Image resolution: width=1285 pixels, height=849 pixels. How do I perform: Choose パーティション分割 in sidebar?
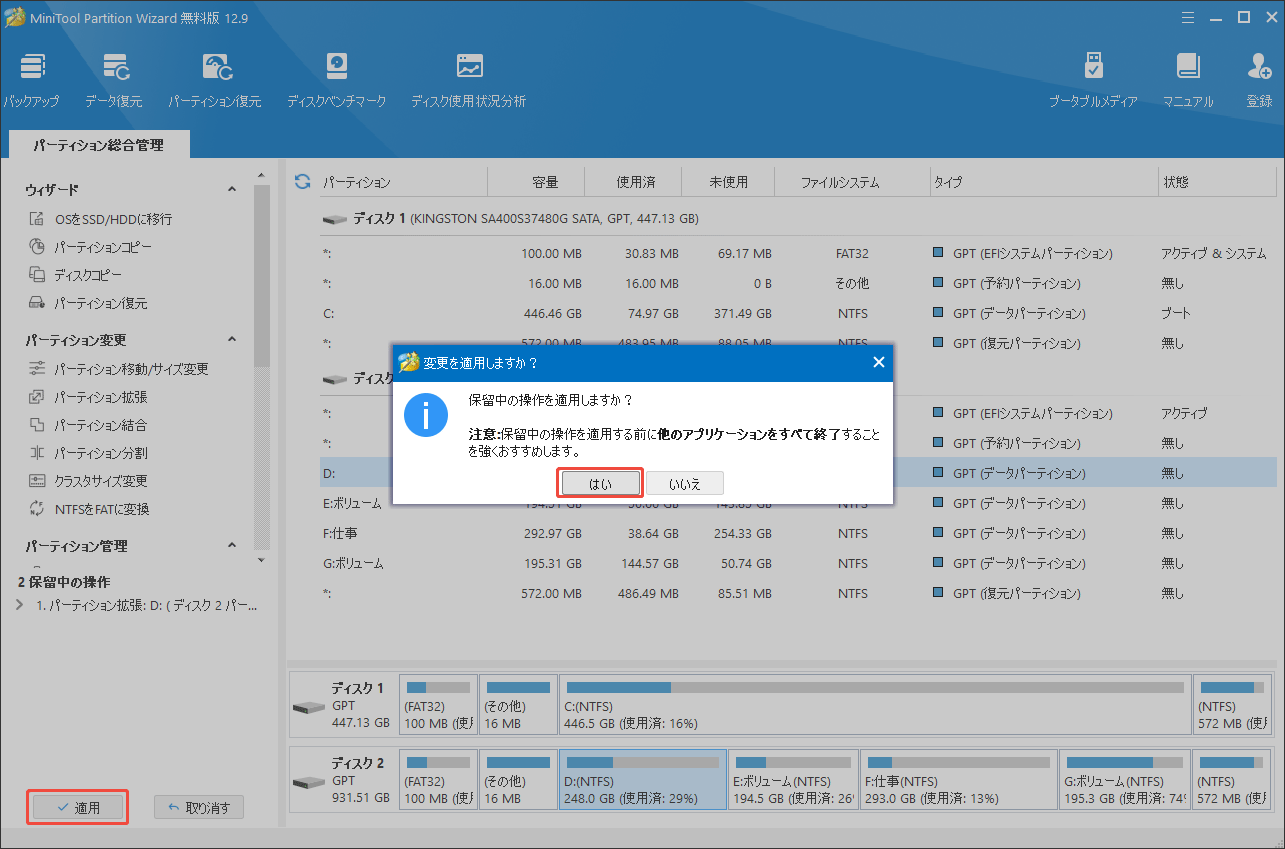tap(88, 453)
